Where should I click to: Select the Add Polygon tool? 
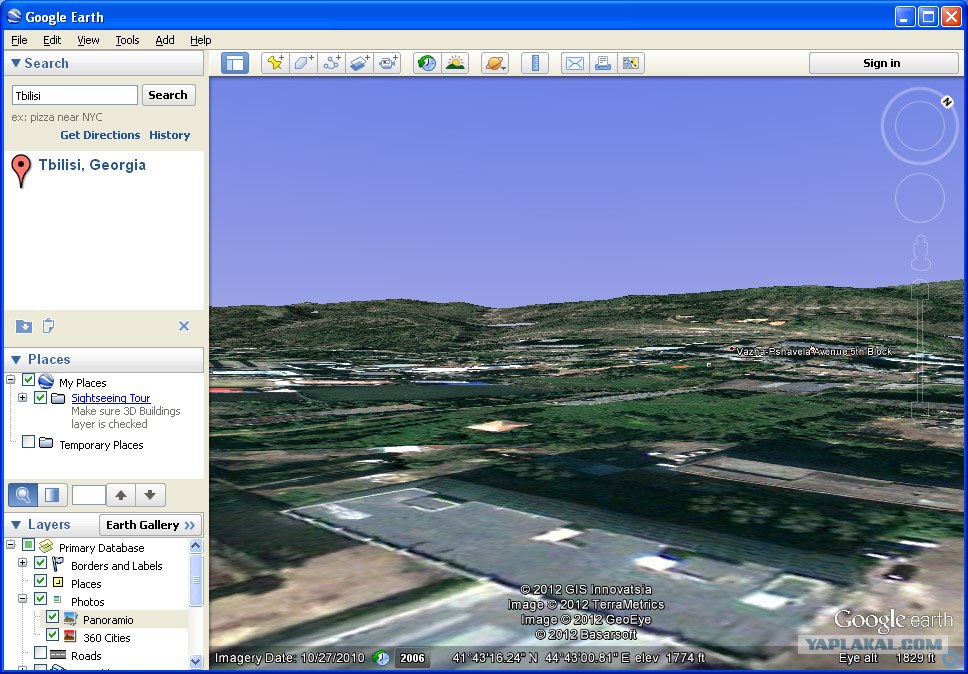[x=303, y=63]
